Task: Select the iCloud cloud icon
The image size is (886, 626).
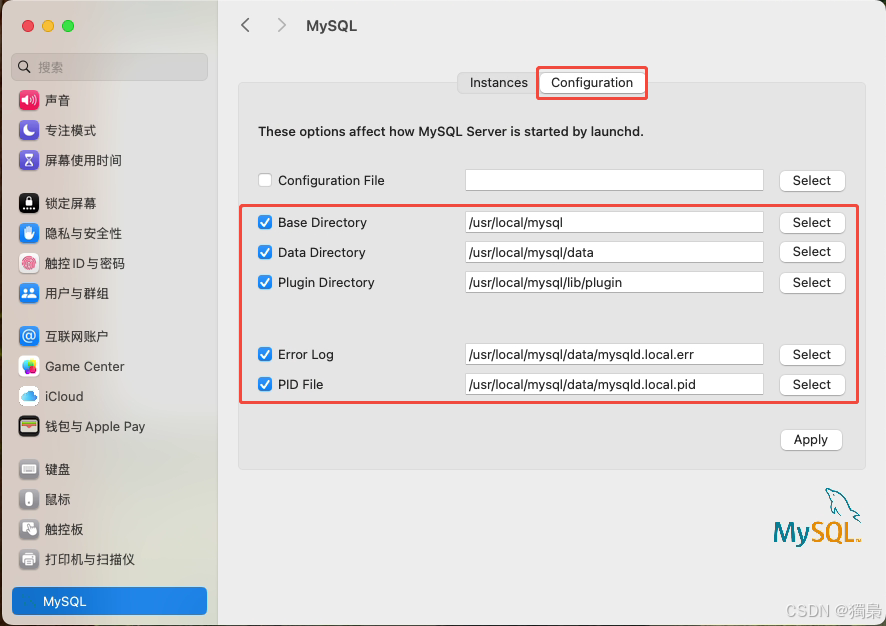Action: 29,396
